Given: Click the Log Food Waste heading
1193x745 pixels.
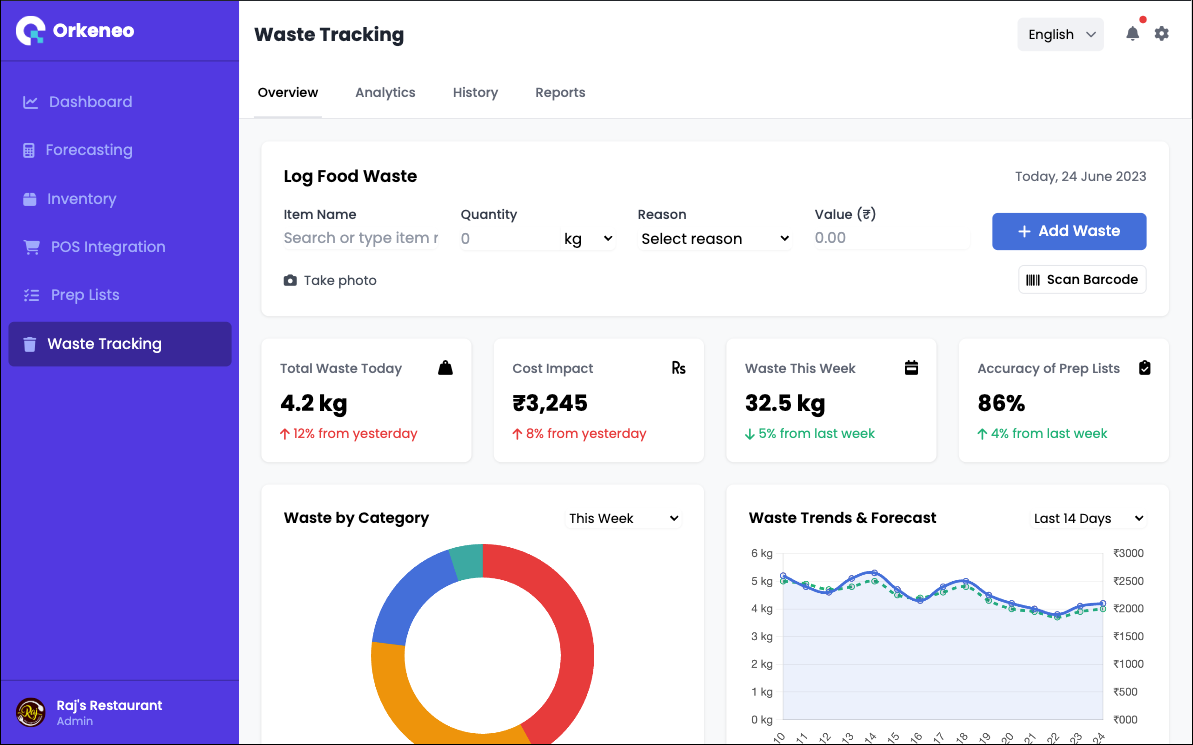Looking at the screenshot, I should point(350,177).
